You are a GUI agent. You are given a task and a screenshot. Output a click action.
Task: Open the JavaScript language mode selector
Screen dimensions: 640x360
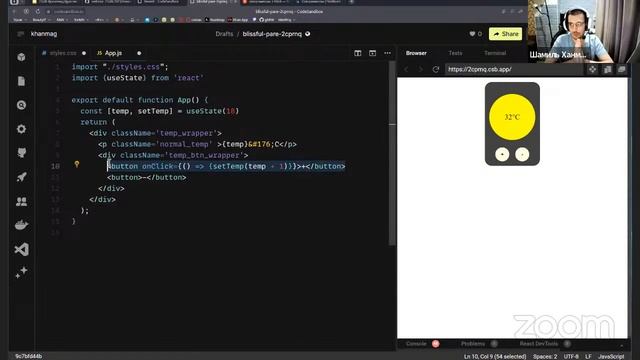[x=611, y=356]
